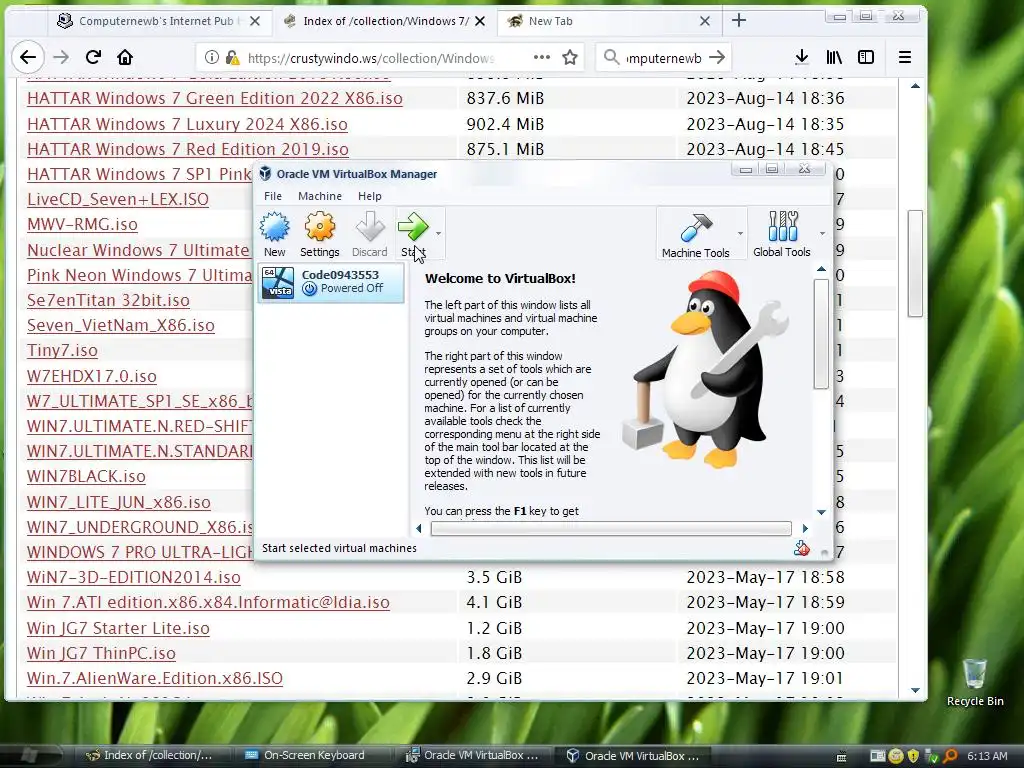This screenshot has width=1024, height=768.
Task: Click the orange magnifier tray icon
Action: [x=950, y=756]
